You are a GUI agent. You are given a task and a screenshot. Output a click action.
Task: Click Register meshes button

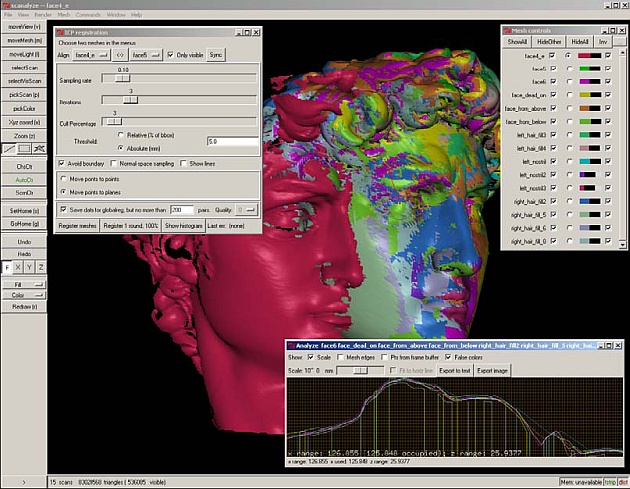coord(78,226)
